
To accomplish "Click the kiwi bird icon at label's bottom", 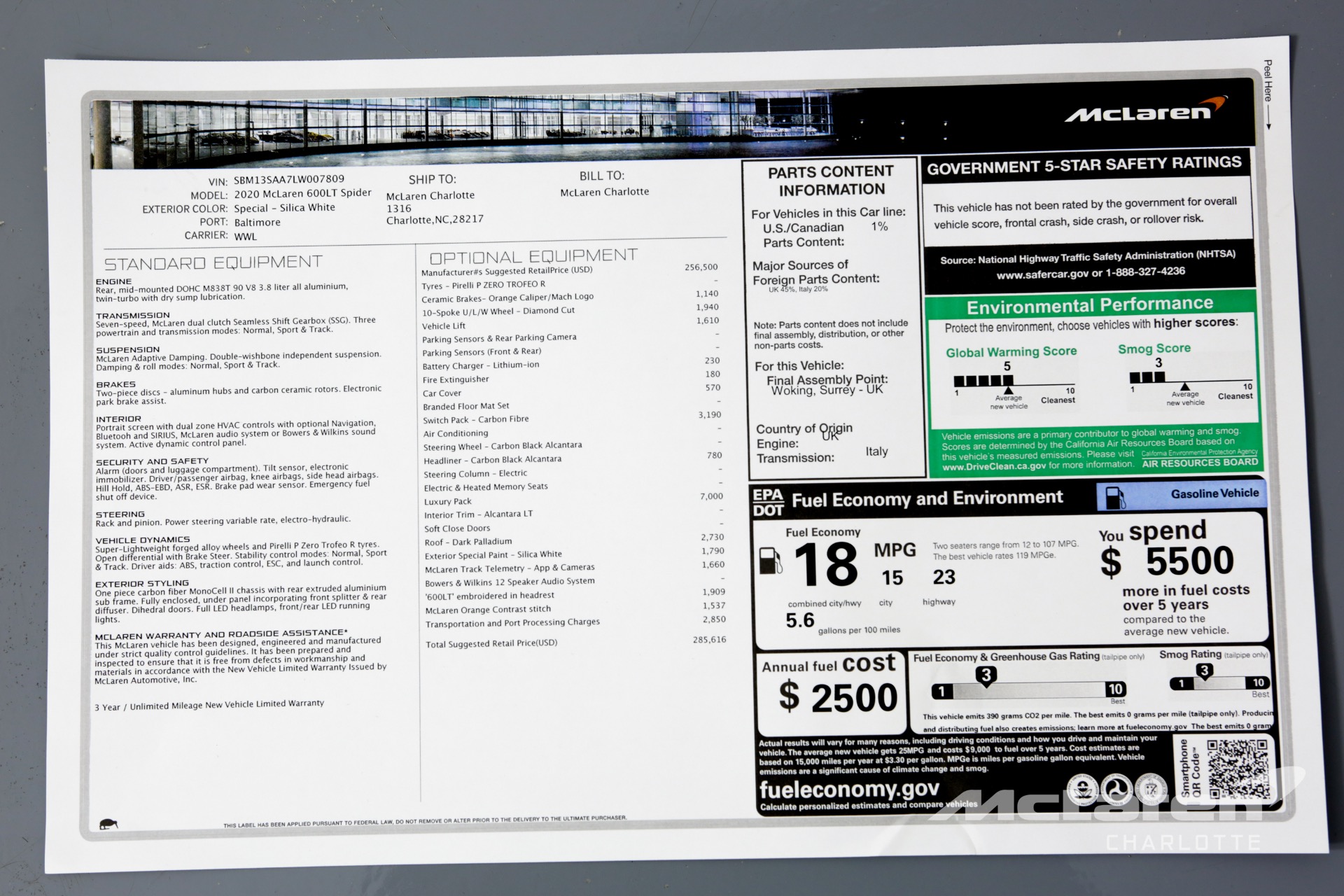I will coord(108,825).
